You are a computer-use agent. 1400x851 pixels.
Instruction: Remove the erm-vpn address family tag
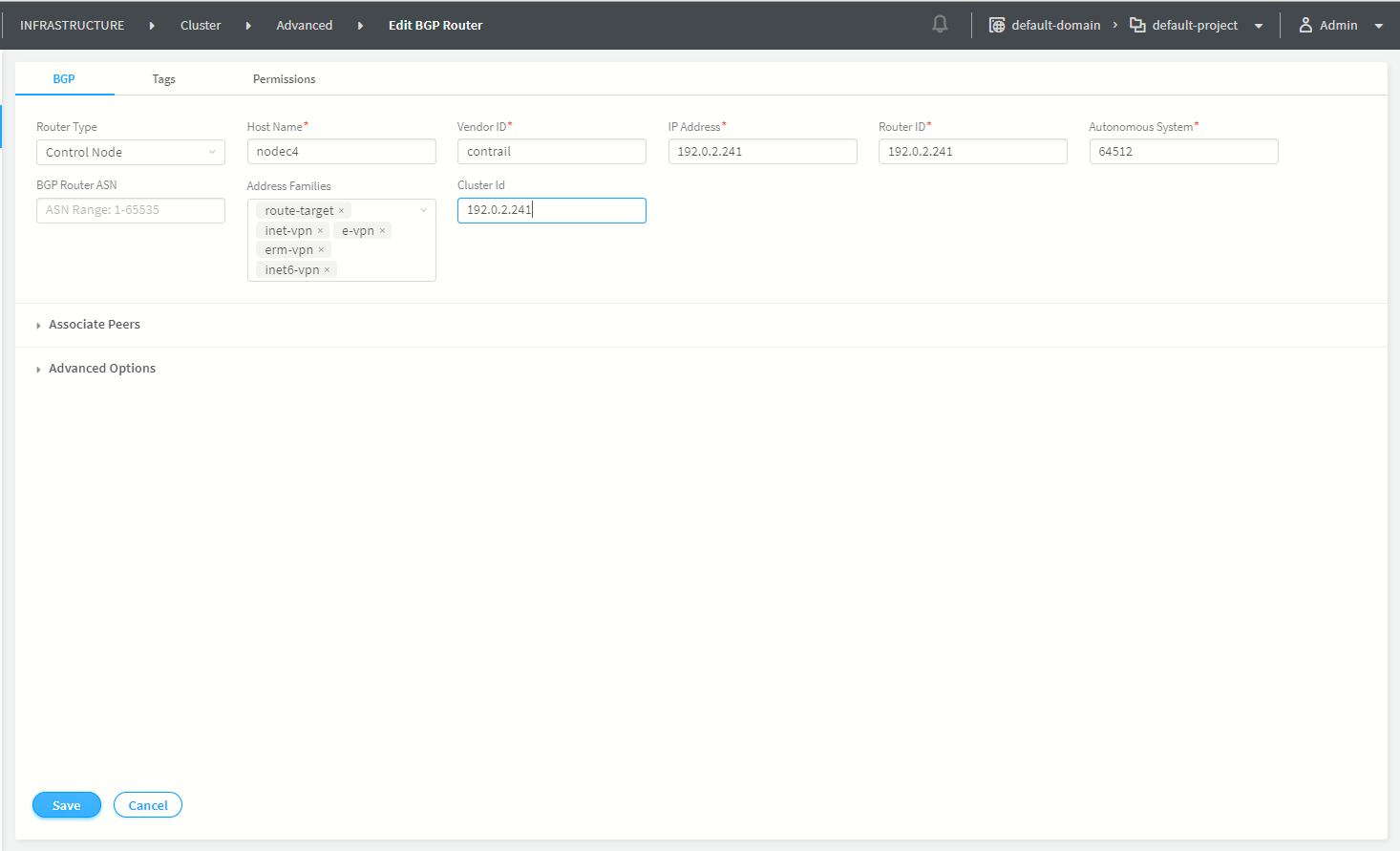click(x=321, y=250)
